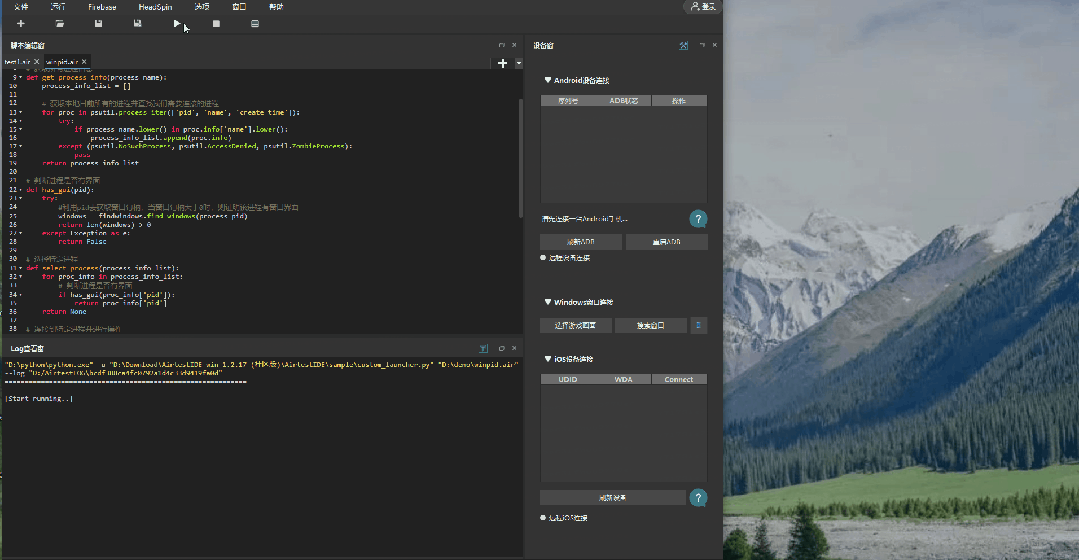Collapse the Android device connection section
This screenshot has width=1079, height=560.
(x=548, y=80)
